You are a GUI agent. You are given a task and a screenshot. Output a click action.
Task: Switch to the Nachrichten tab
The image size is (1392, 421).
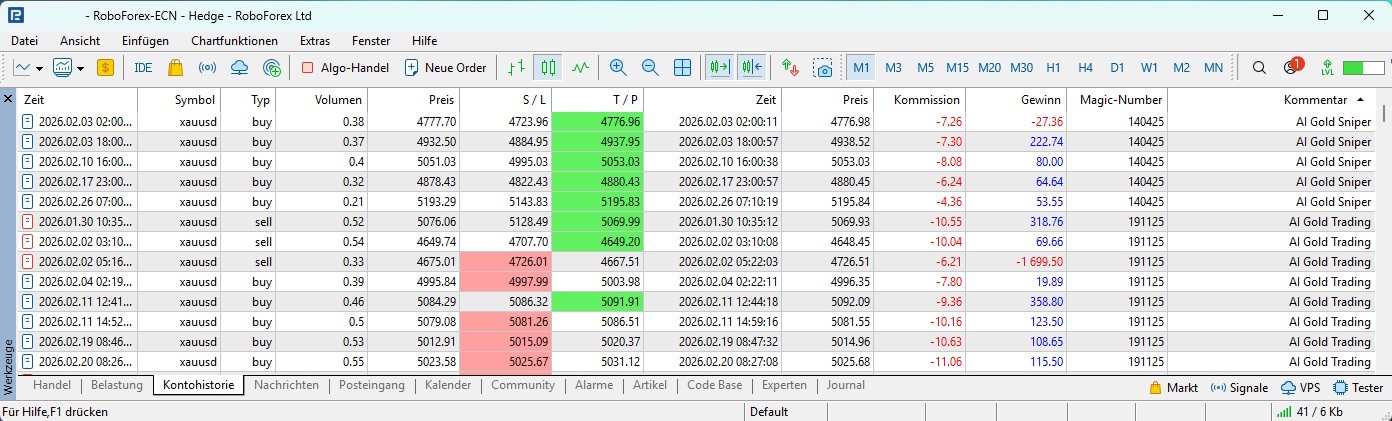[x=286, y=385]
